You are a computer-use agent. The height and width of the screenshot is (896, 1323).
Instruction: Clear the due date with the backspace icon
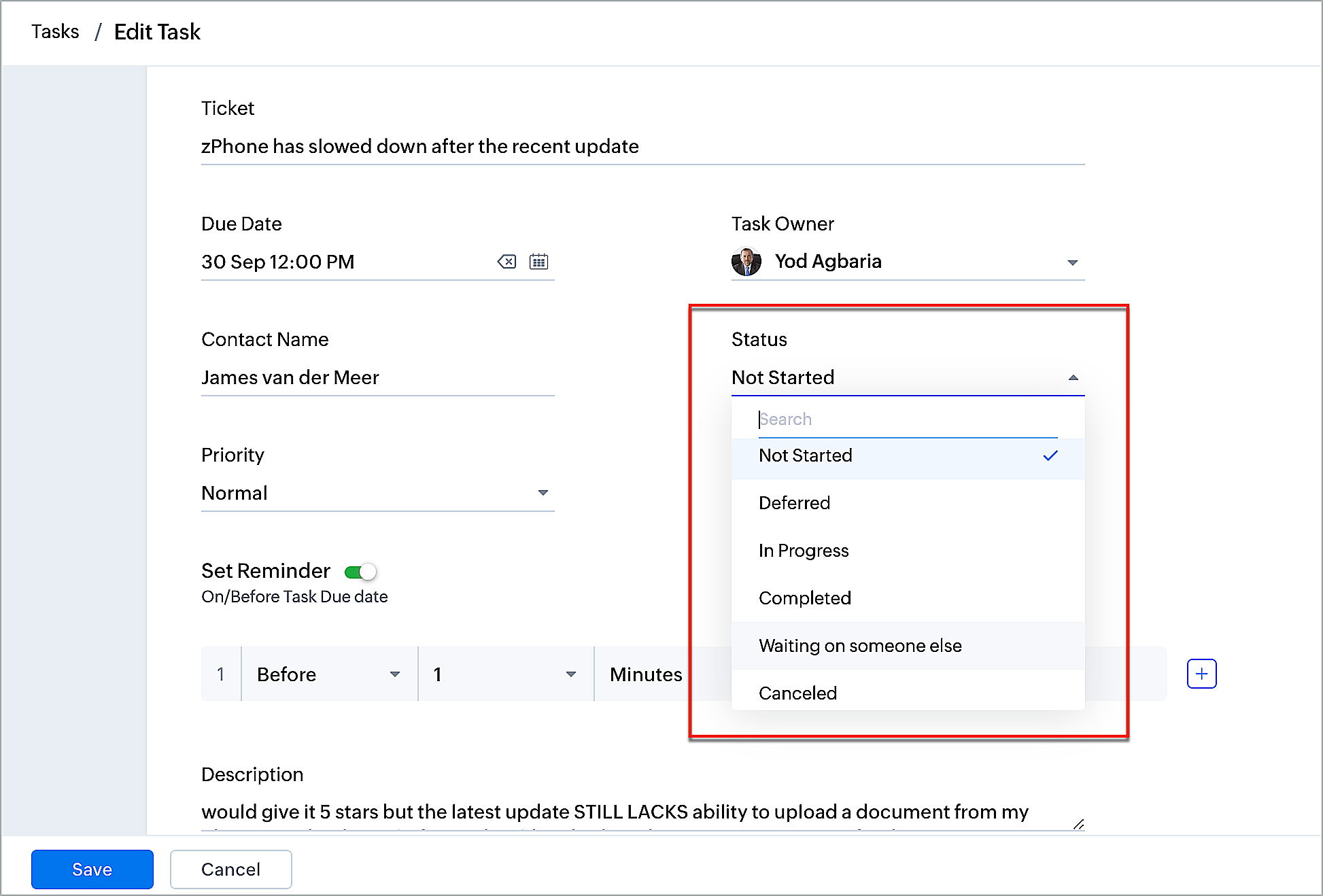coord(506,262)
